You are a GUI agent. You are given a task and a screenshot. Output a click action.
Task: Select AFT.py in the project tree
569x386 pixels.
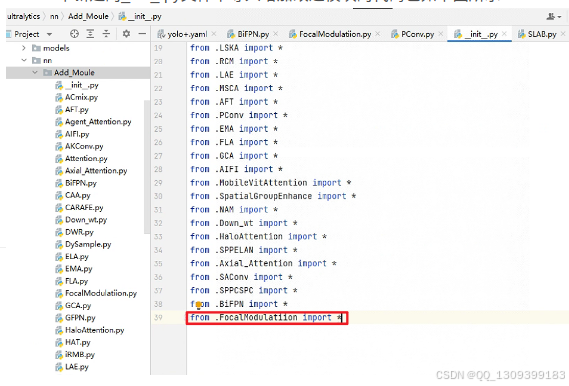(72, 110)
